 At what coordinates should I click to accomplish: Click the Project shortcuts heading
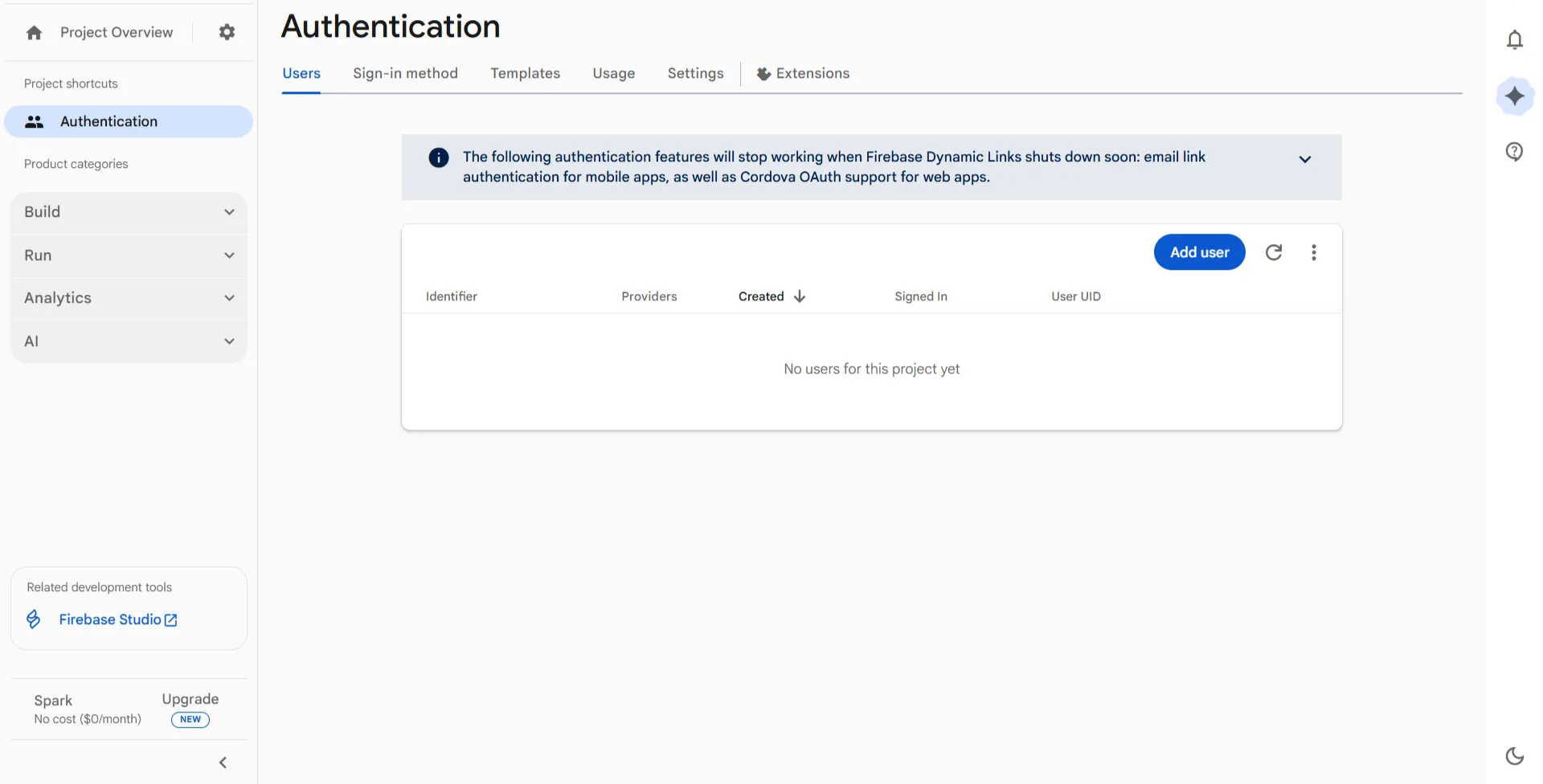pyautogui.click(x=71, y=84)
